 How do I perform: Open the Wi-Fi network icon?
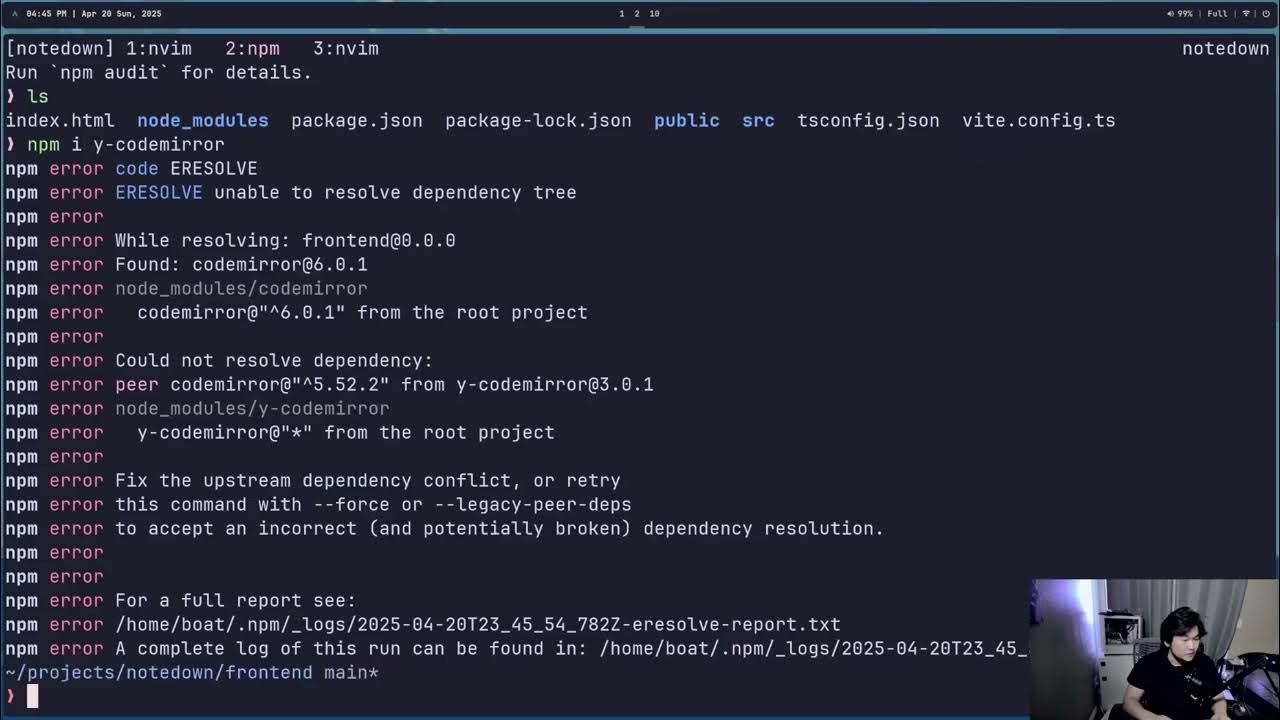(x=1247, y=14)
